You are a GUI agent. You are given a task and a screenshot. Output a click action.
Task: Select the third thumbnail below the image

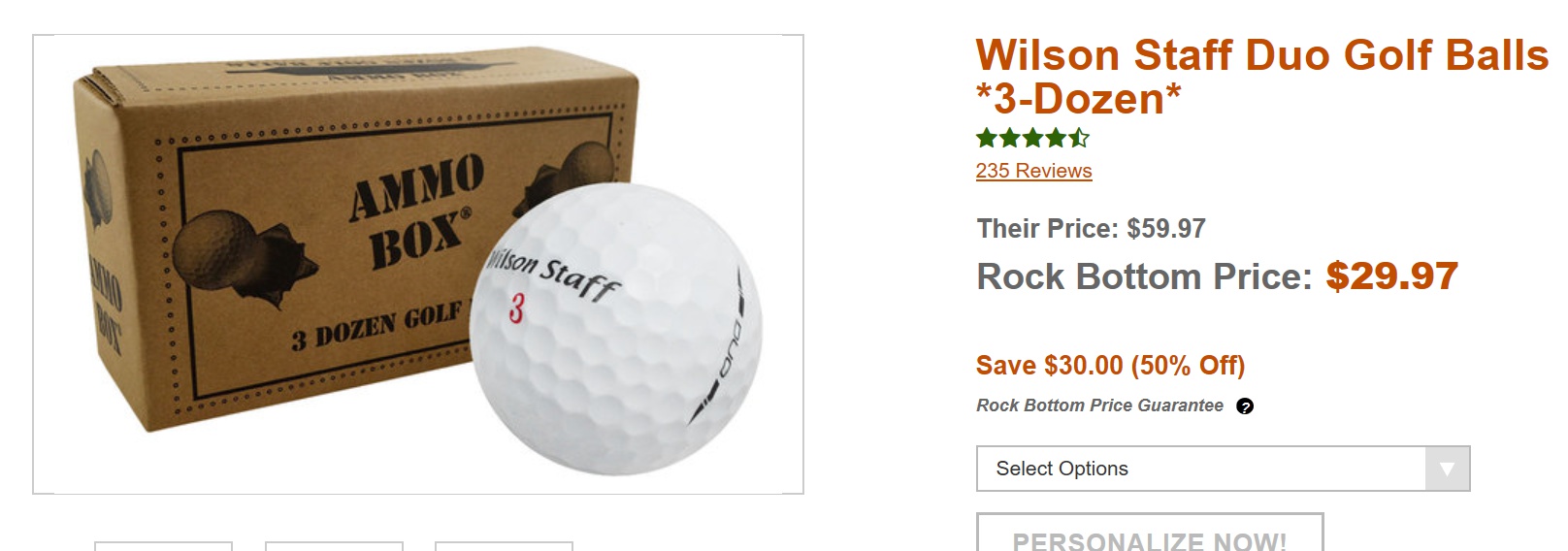[x=504, y=546]
